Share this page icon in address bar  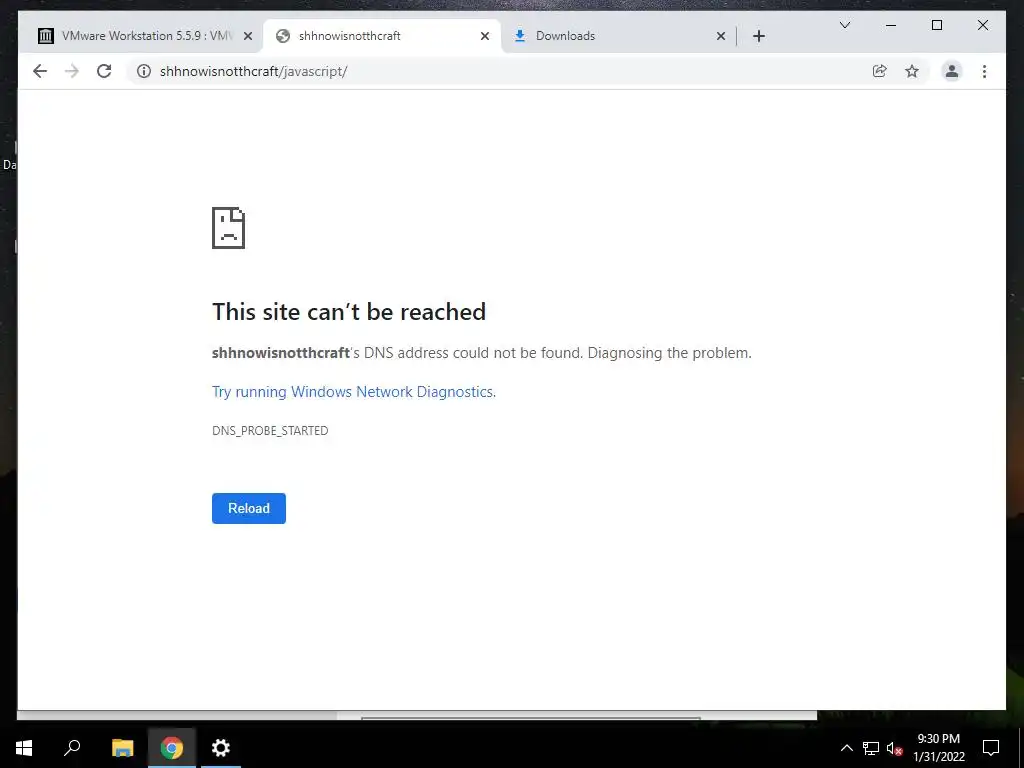(x=880, y=71)
